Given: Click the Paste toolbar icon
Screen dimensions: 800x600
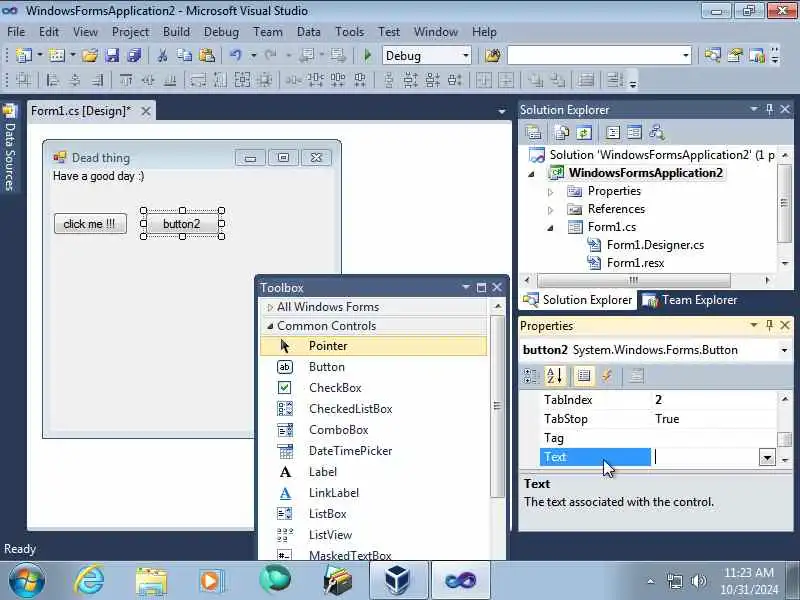Looking at the screenshot, I should [x=207, y=55].
